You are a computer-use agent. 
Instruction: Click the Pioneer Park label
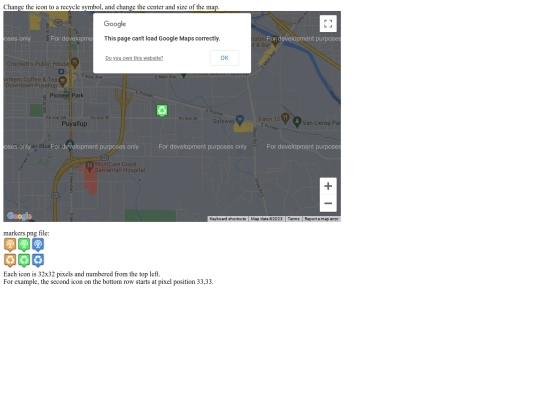pos(66,95)
